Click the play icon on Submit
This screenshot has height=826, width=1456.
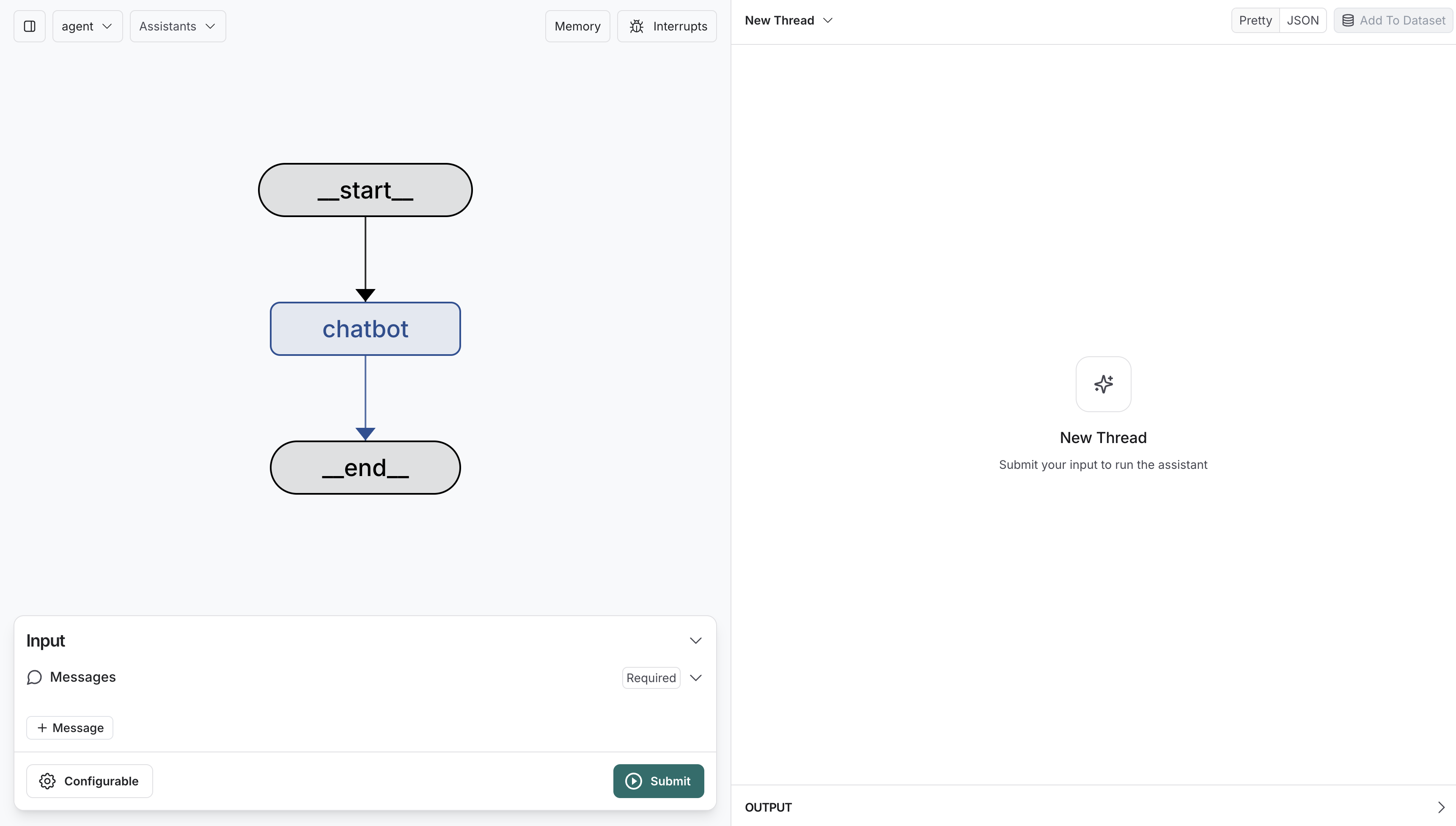coord(633,781)
